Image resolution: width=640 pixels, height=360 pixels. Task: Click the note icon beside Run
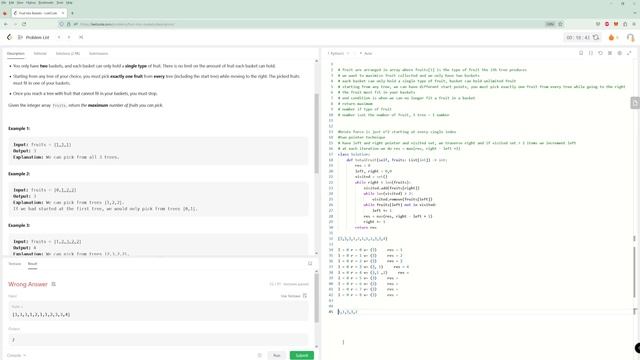point(260,356)
